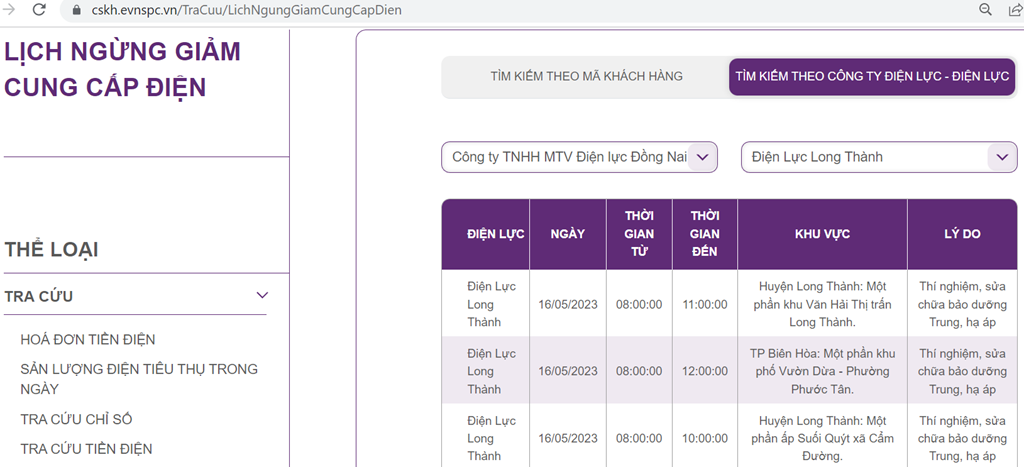This screenshot has height=467, width=1024.
Task: Click the khu Văn Hải Thị trấn Long Thành cell
Action: 822,304
